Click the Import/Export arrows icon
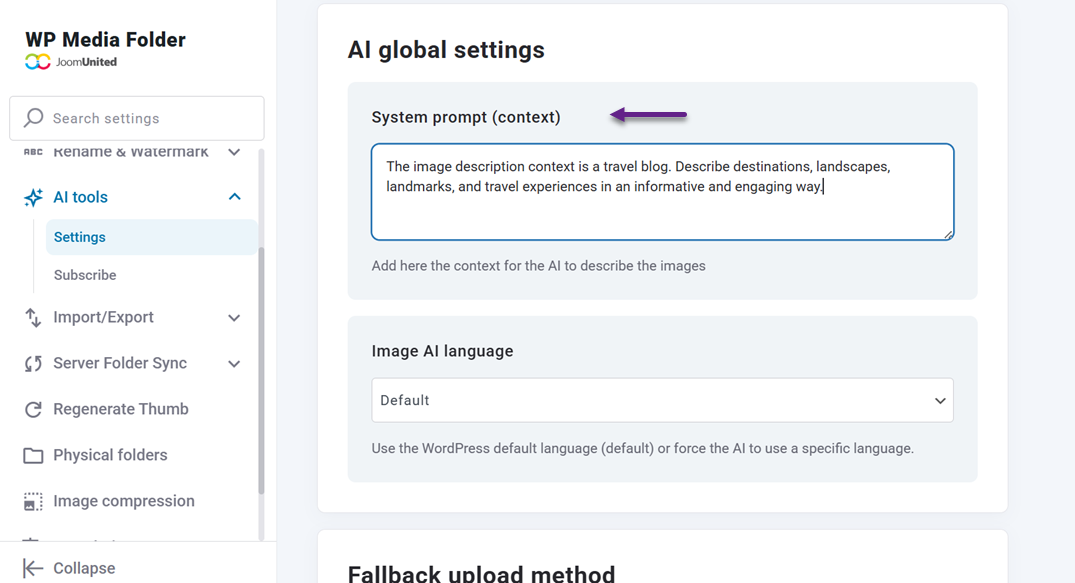This screenshot has width=1075, height=583. tap(33, 317)
